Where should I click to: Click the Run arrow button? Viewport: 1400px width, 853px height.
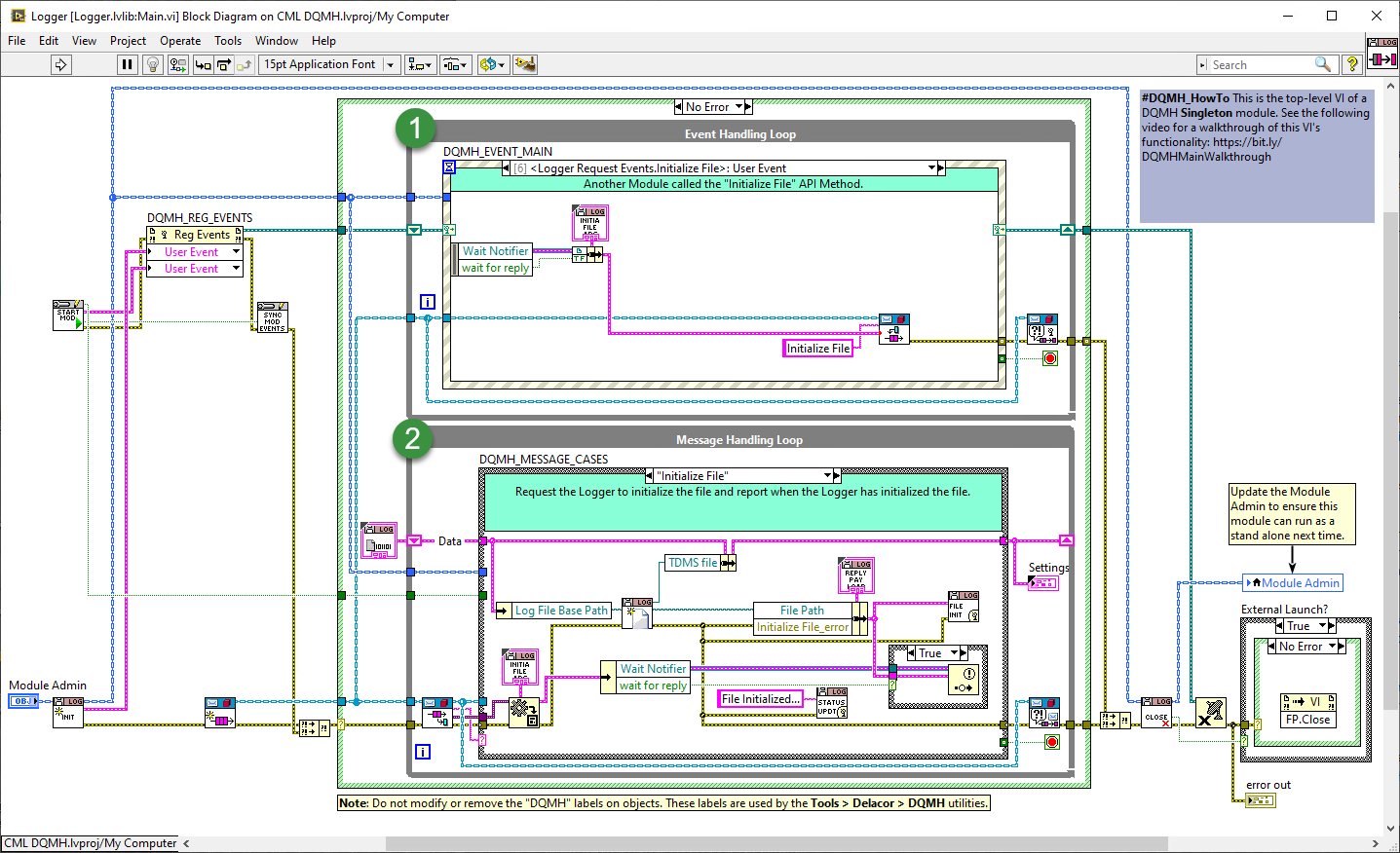61,64
